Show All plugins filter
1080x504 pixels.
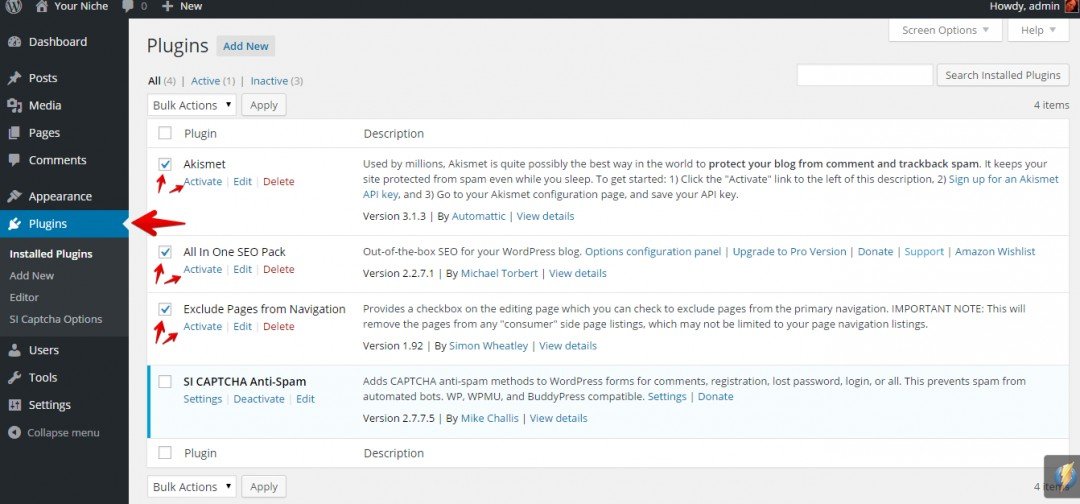(x=154, y=81)
